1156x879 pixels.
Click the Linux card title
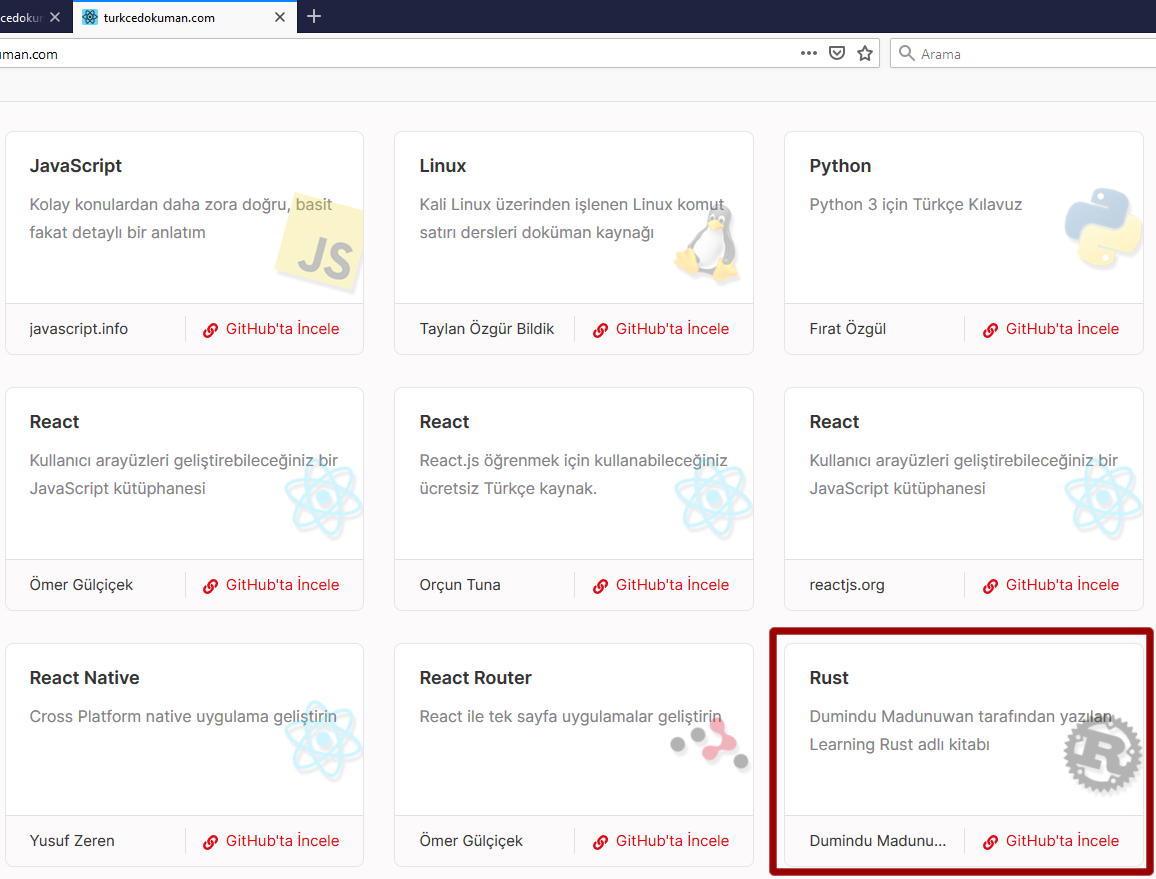click(x=443, y=166)
